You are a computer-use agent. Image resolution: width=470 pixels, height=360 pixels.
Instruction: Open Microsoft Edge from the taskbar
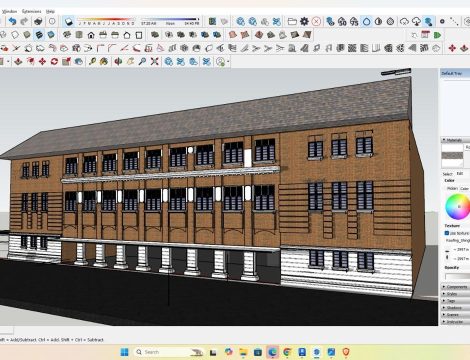coord(273,352)
